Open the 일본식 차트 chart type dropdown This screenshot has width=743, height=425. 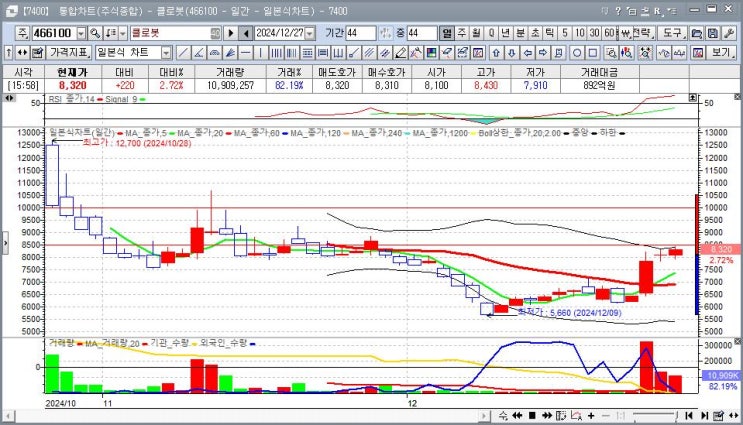click(166, 53)
